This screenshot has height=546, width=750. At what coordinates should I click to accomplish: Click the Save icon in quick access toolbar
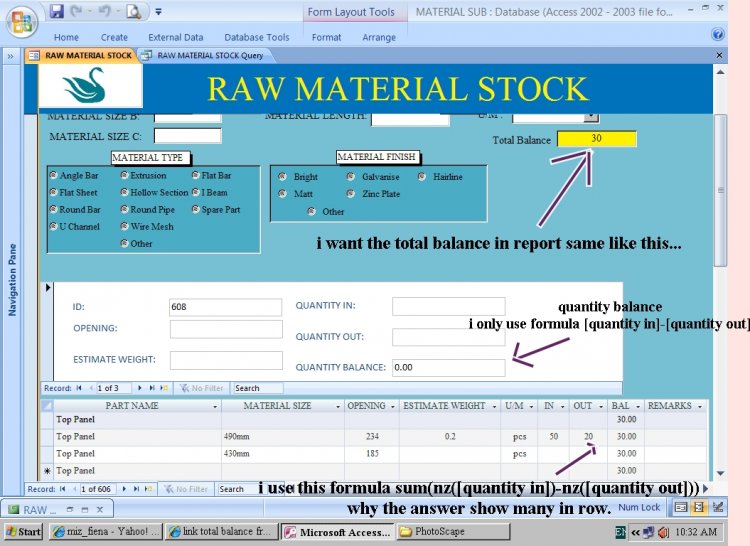57,12
